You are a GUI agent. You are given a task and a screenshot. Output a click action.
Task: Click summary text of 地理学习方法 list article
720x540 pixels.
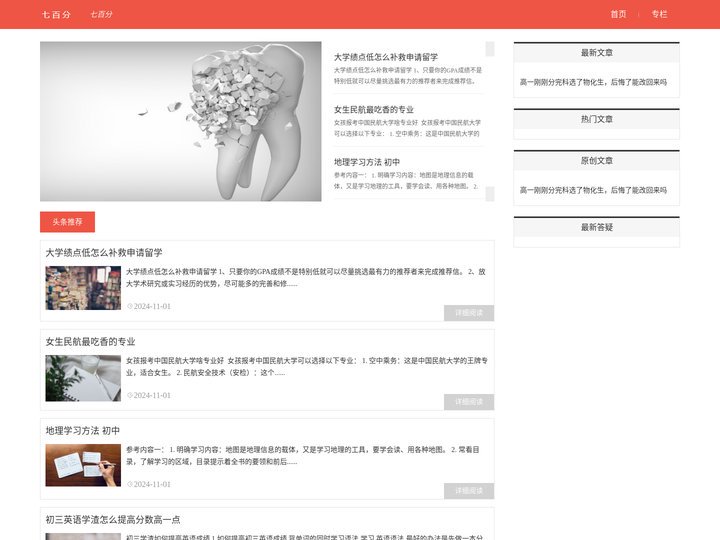click(303, 456)
